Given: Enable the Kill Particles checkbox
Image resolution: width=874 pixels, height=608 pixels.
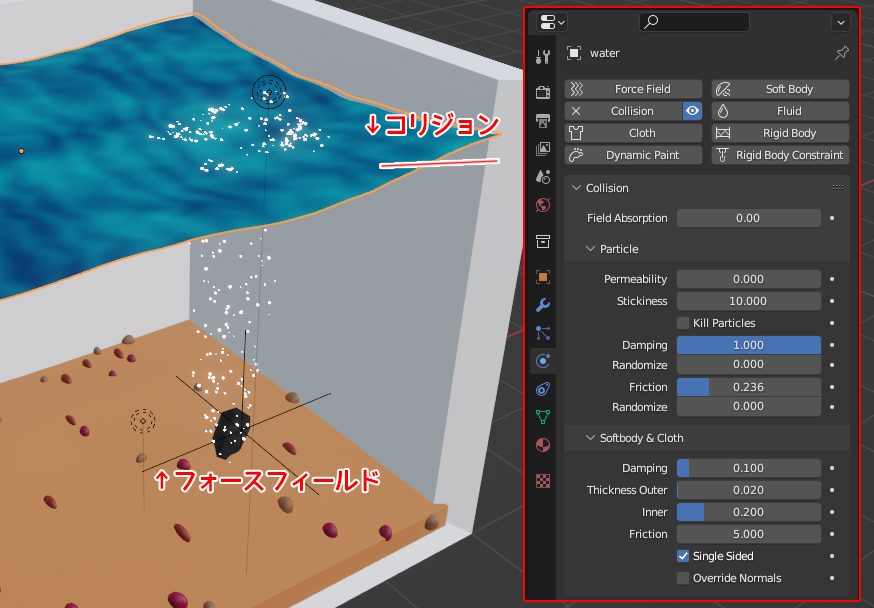Looking at the screenshot, I should point(683,323).
